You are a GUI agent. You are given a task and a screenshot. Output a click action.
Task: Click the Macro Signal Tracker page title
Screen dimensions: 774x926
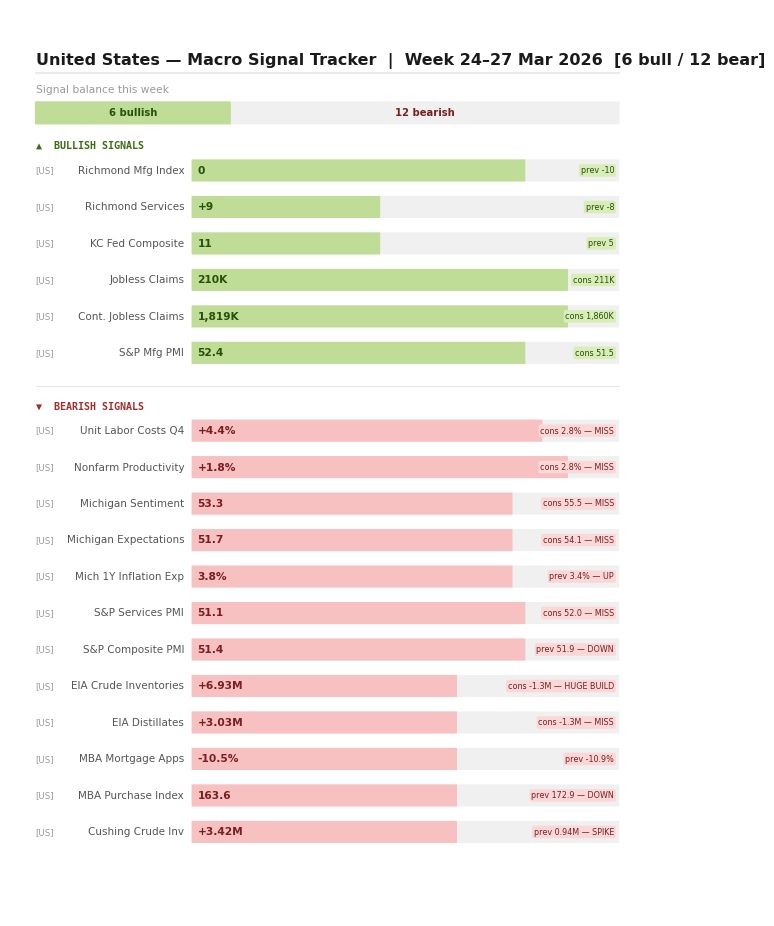tap(400, 60)
